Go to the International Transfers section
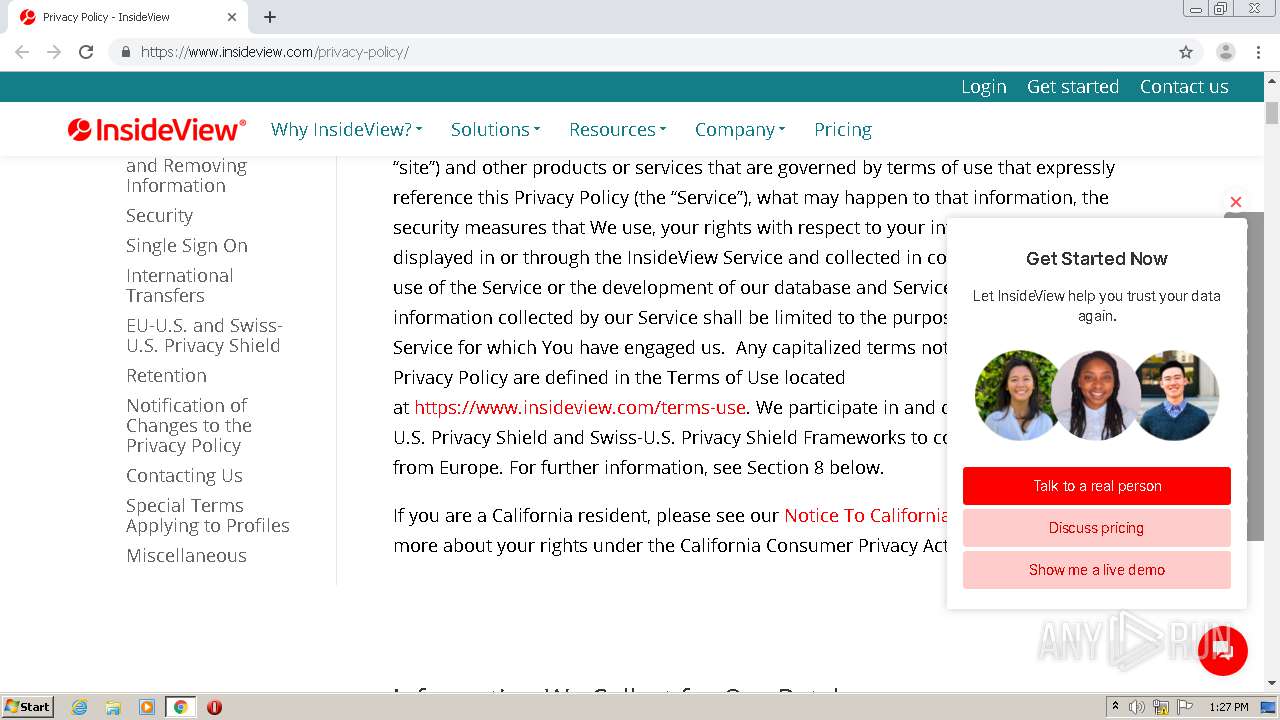 pyautogui.click(x=180, y=285)
